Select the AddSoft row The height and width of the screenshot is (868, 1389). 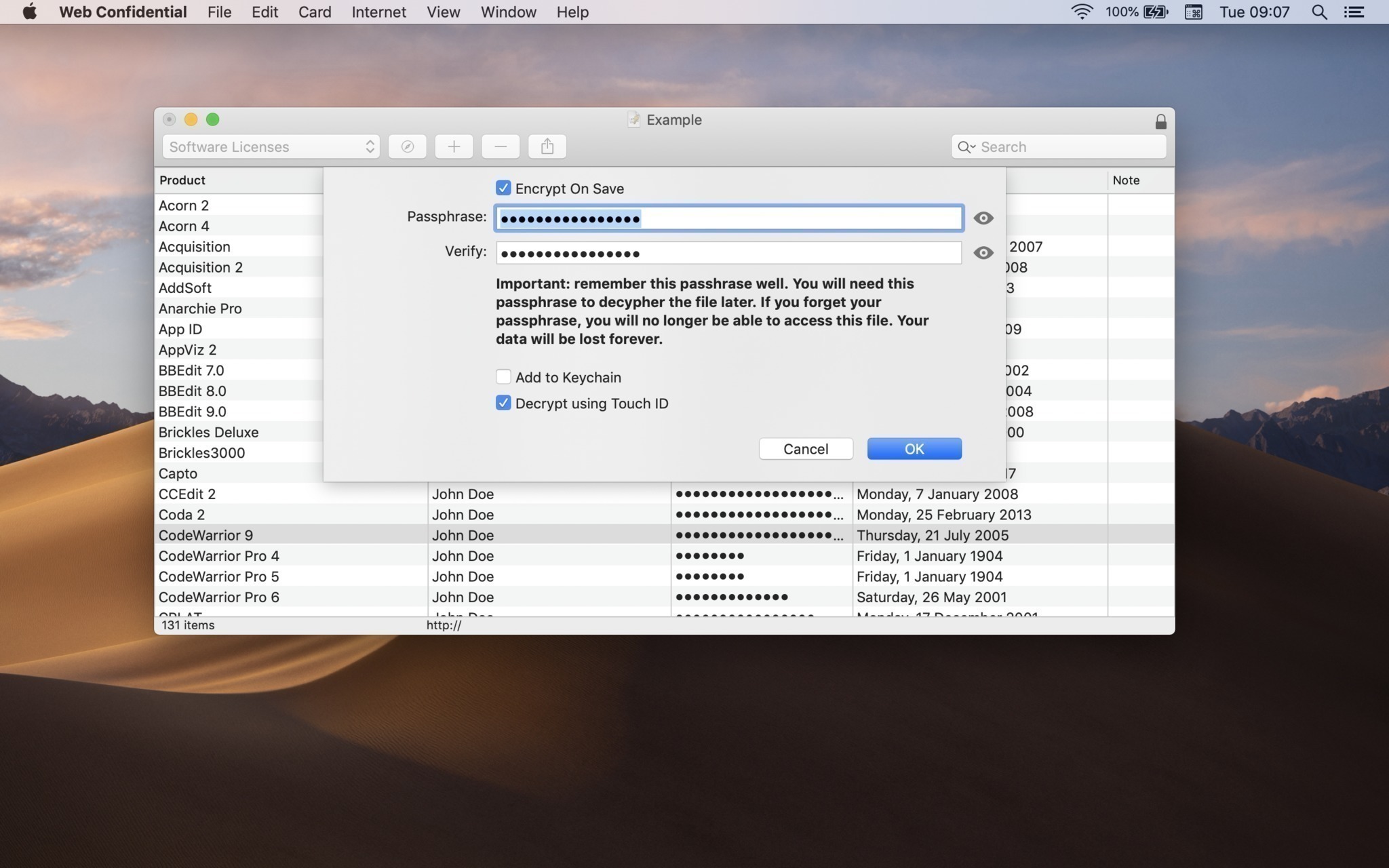coord(239,288)
